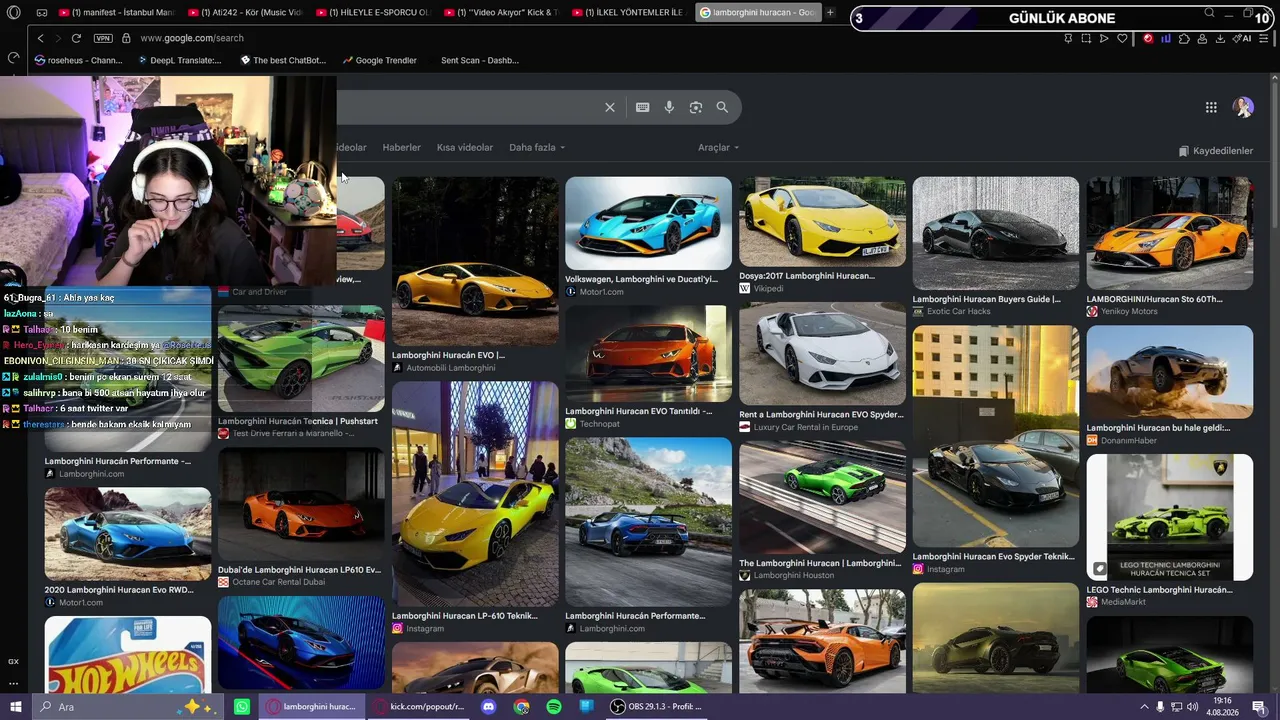
Task: Go back to the previous page
Action: click(40, 38)
